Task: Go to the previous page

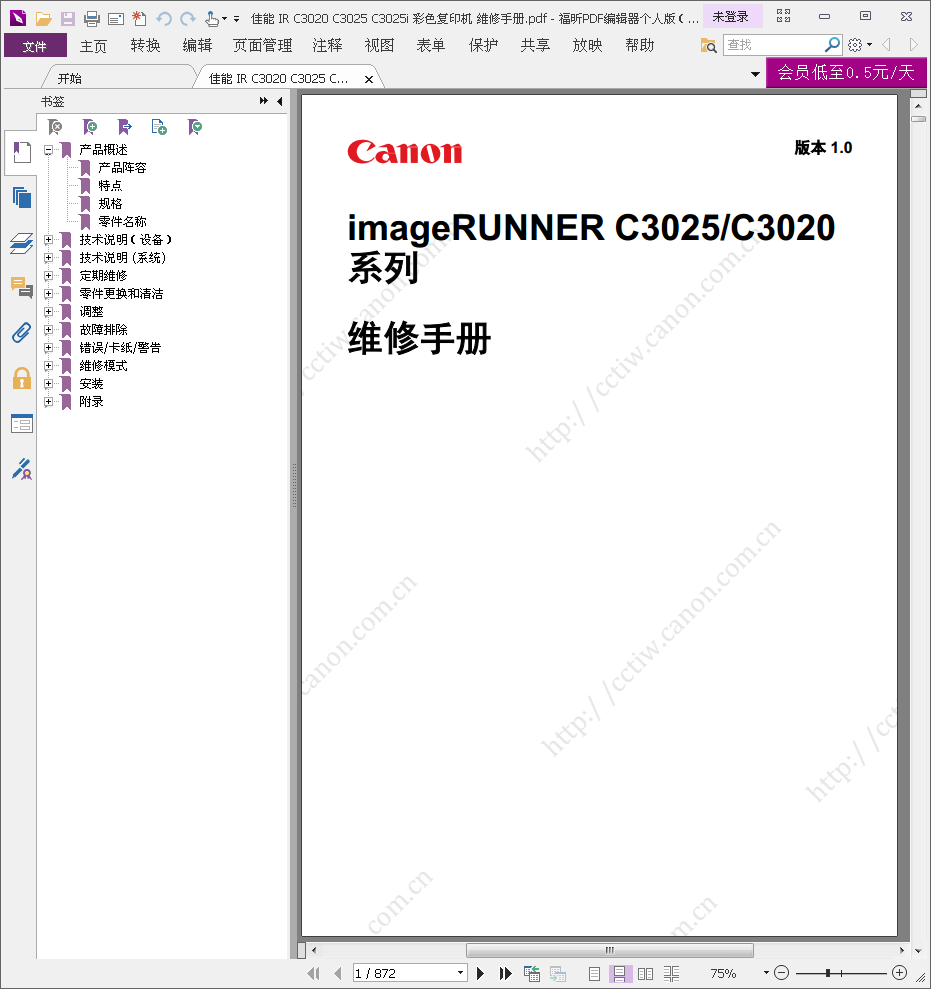Action: 338,973
